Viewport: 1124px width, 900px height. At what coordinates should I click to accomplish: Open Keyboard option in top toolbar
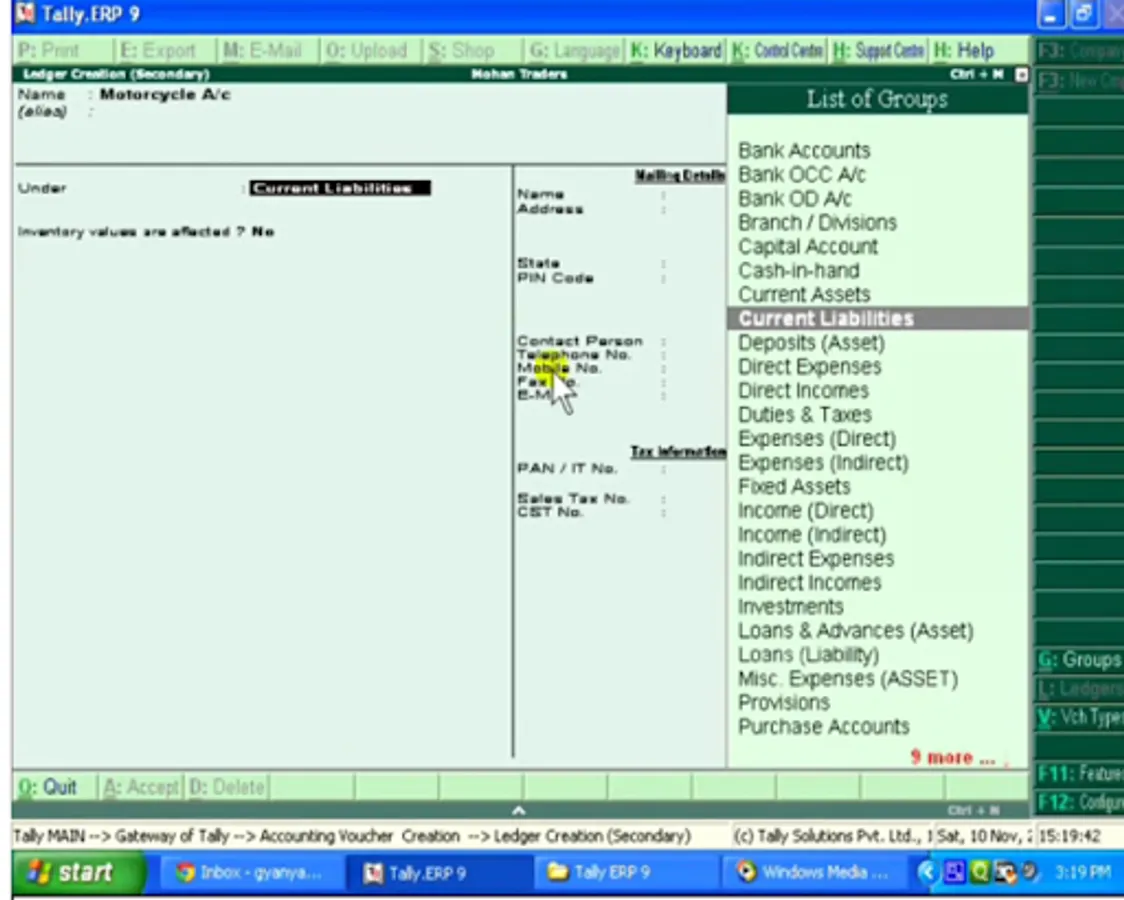click(676, 50)
